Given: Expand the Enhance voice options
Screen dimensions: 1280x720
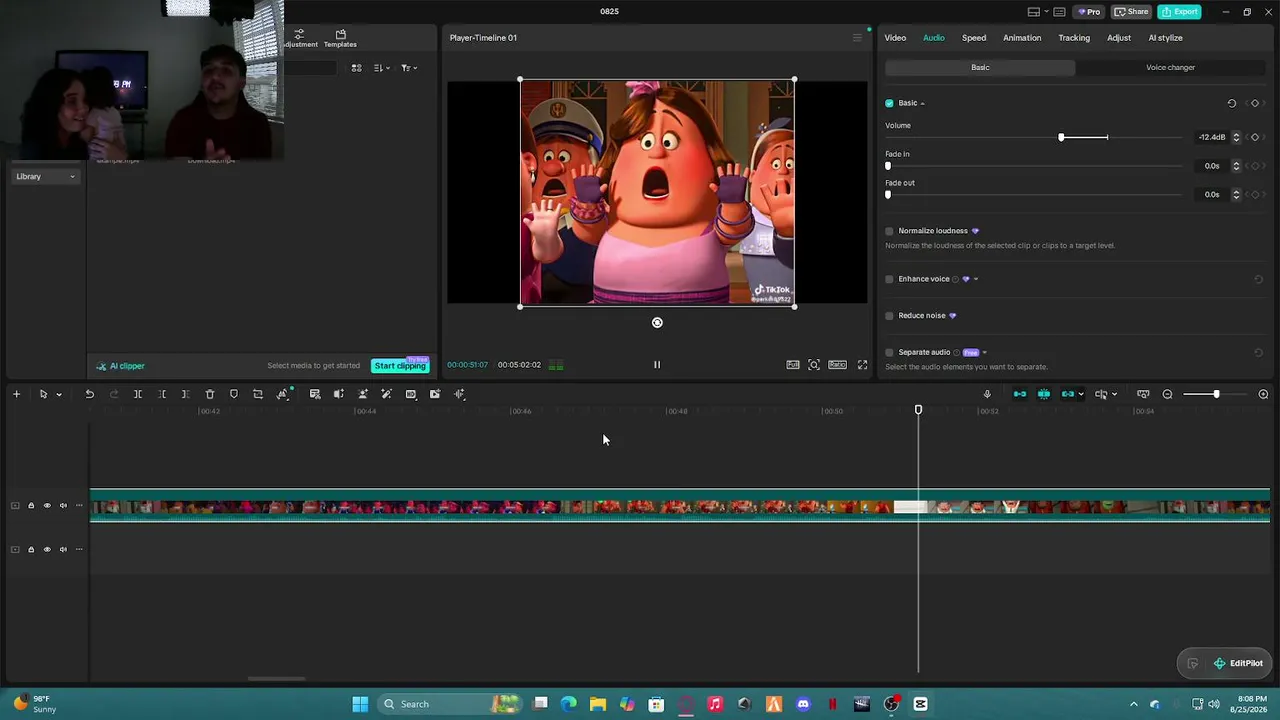Looking at the screenshot, I should [x=976, y=279].
